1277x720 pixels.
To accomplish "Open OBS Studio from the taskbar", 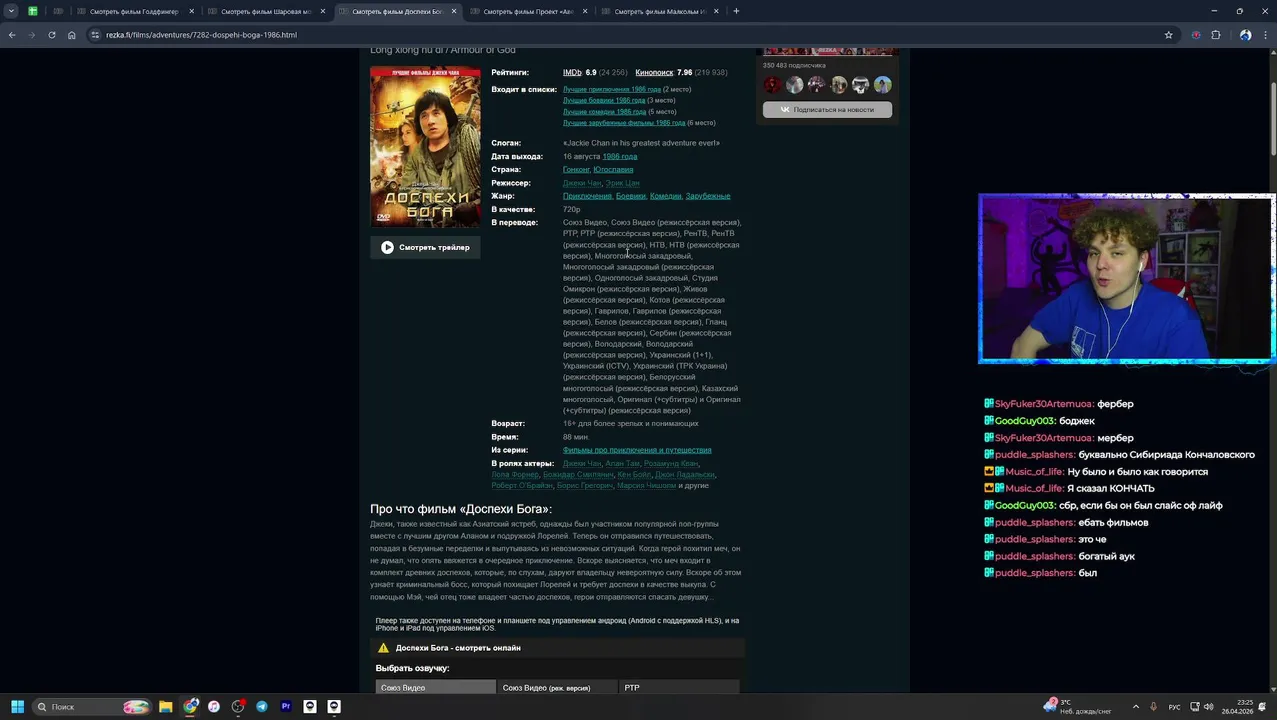I will [238, 707].
